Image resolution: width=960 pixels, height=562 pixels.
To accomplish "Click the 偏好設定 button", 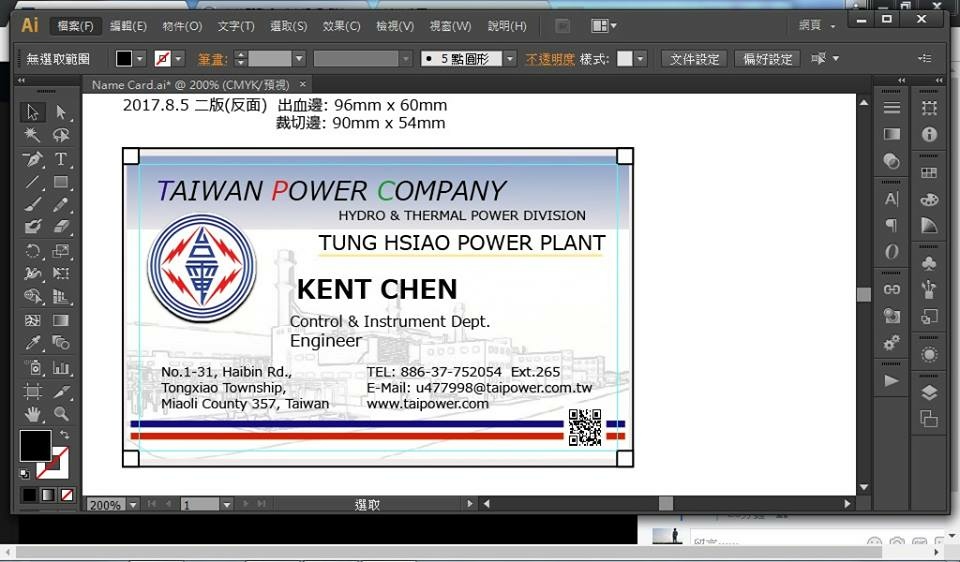I will (768, 59).
